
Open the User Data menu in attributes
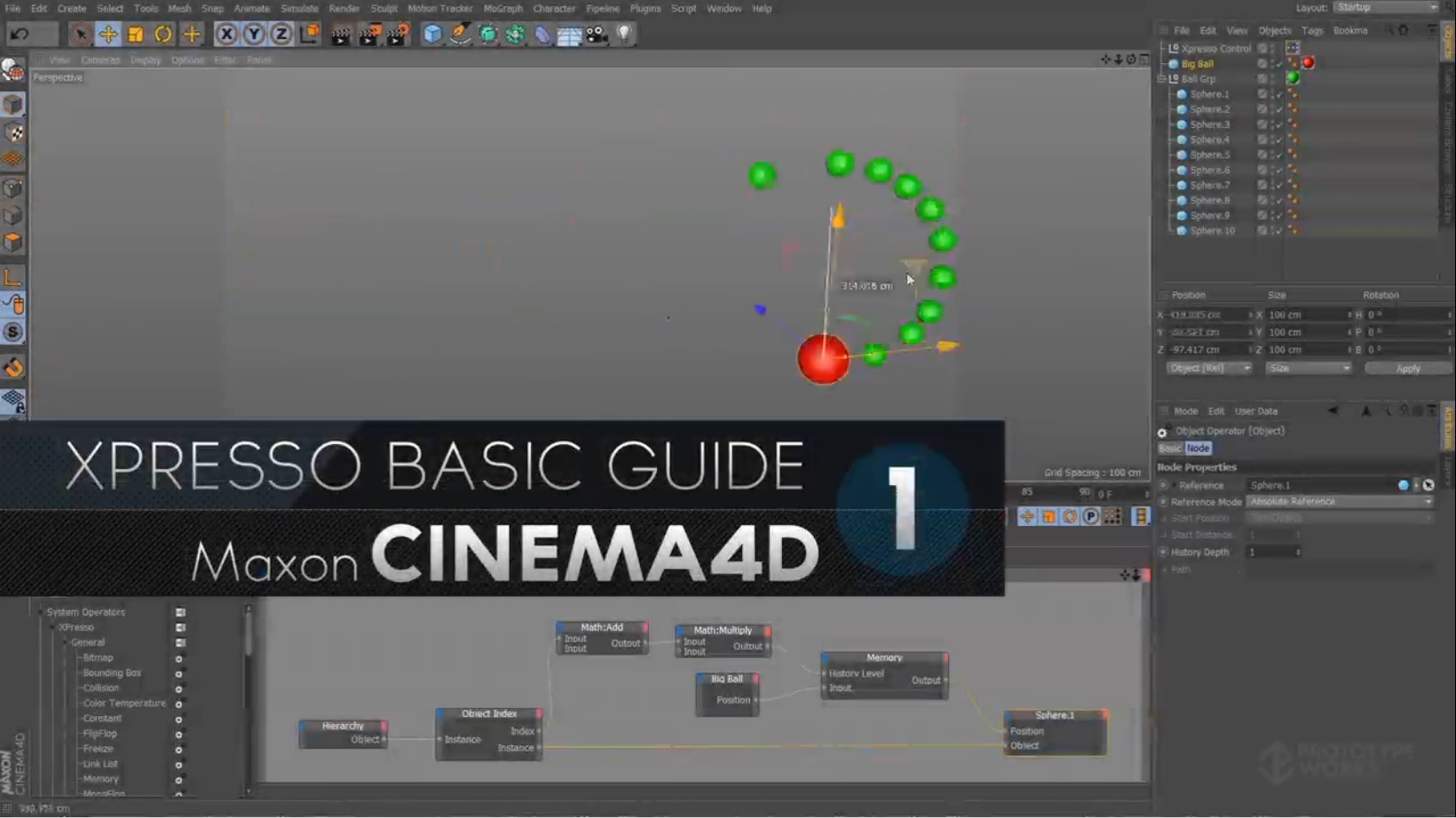(1255, 411)
